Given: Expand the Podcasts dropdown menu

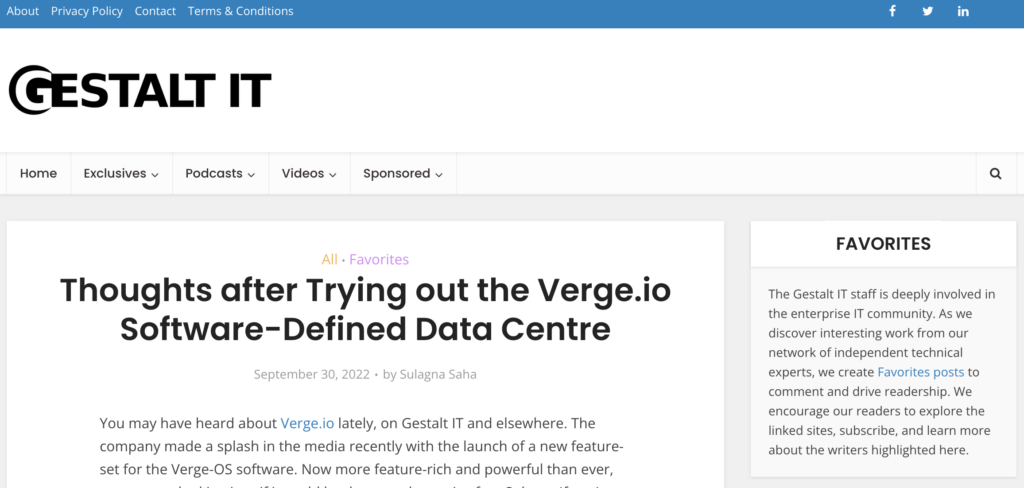Looking at the screenshot, I should (x=220, y=174).
